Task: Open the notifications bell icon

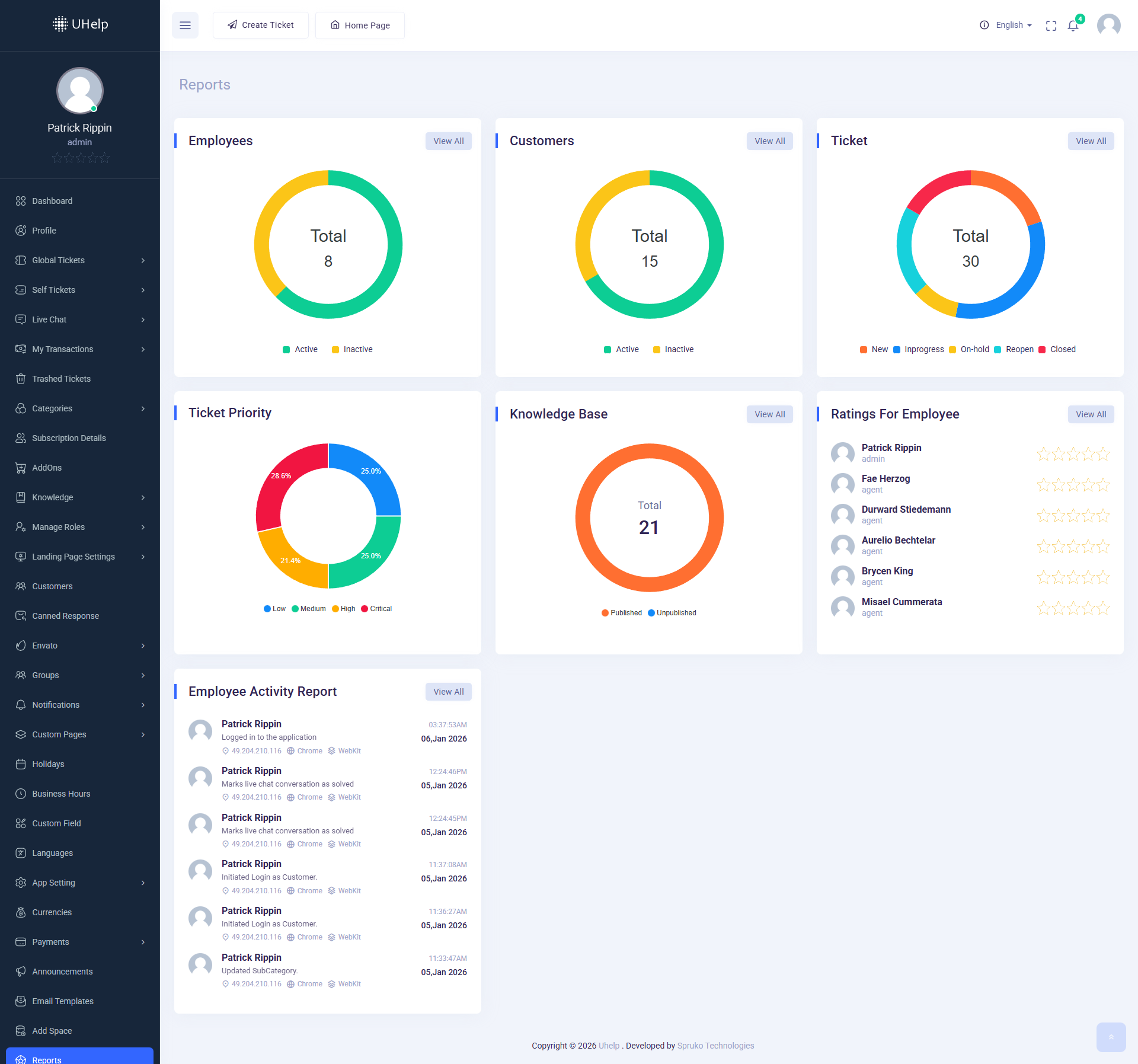Action: click(x=1073, y=25)
